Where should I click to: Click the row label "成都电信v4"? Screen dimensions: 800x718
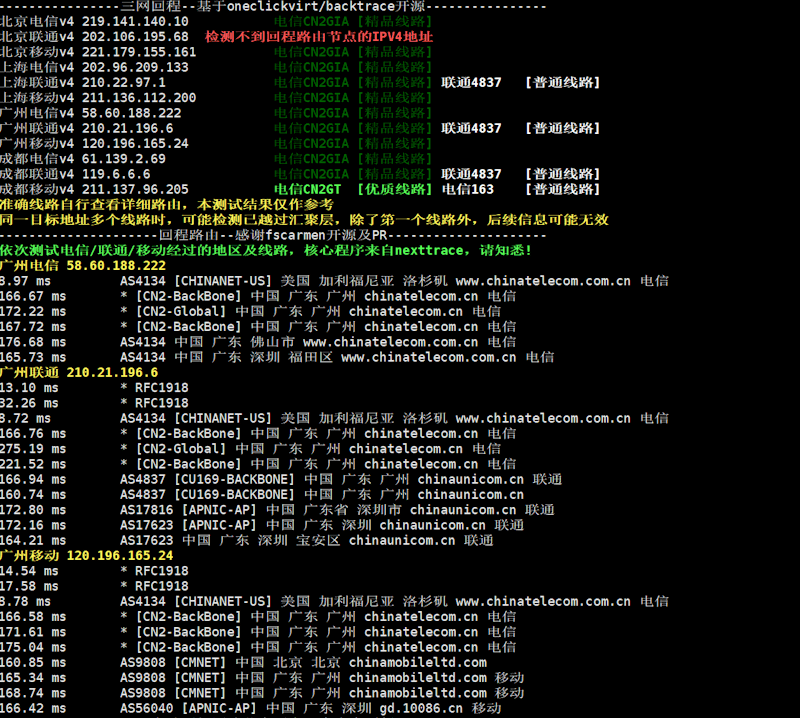(37, 159)
